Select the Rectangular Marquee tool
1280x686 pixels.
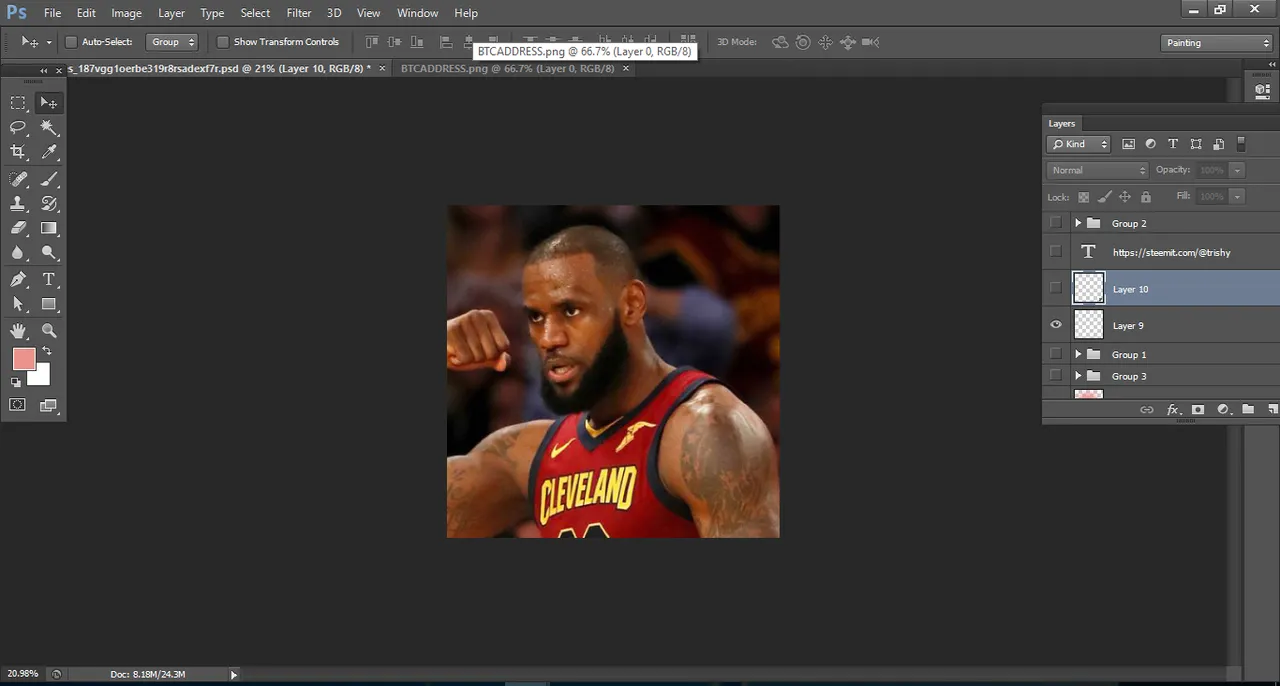point(18,103)
